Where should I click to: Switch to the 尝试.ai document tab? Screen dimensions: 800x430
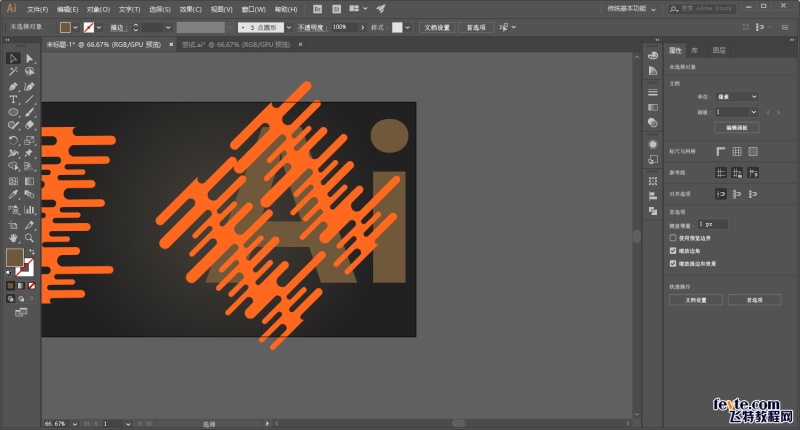pyautogui.click(x=236, y=45)
